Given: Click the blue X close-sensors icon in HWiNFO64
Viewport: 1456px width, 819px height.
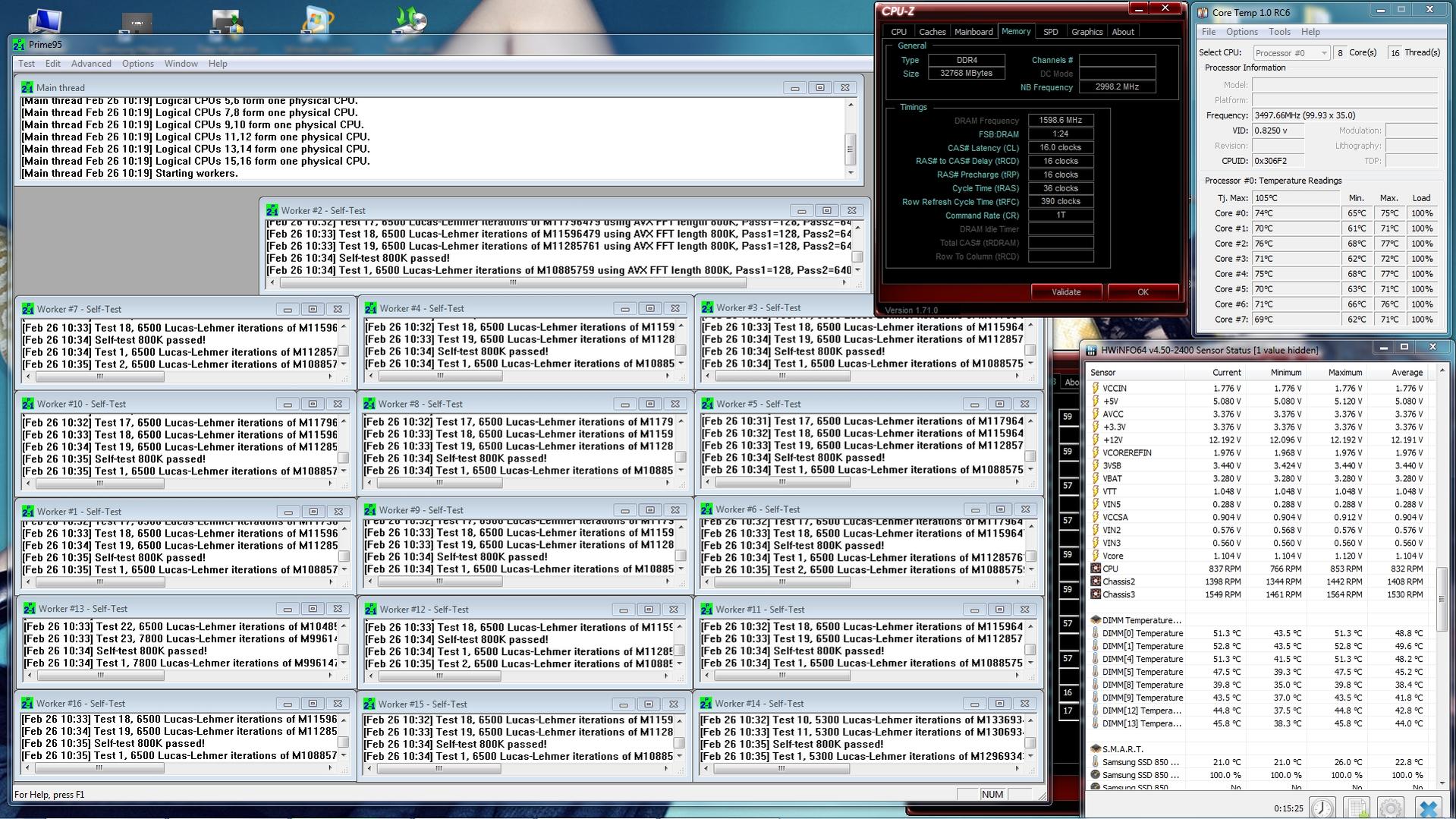Looking at the screenshot, I should (x=1427, y=808).
